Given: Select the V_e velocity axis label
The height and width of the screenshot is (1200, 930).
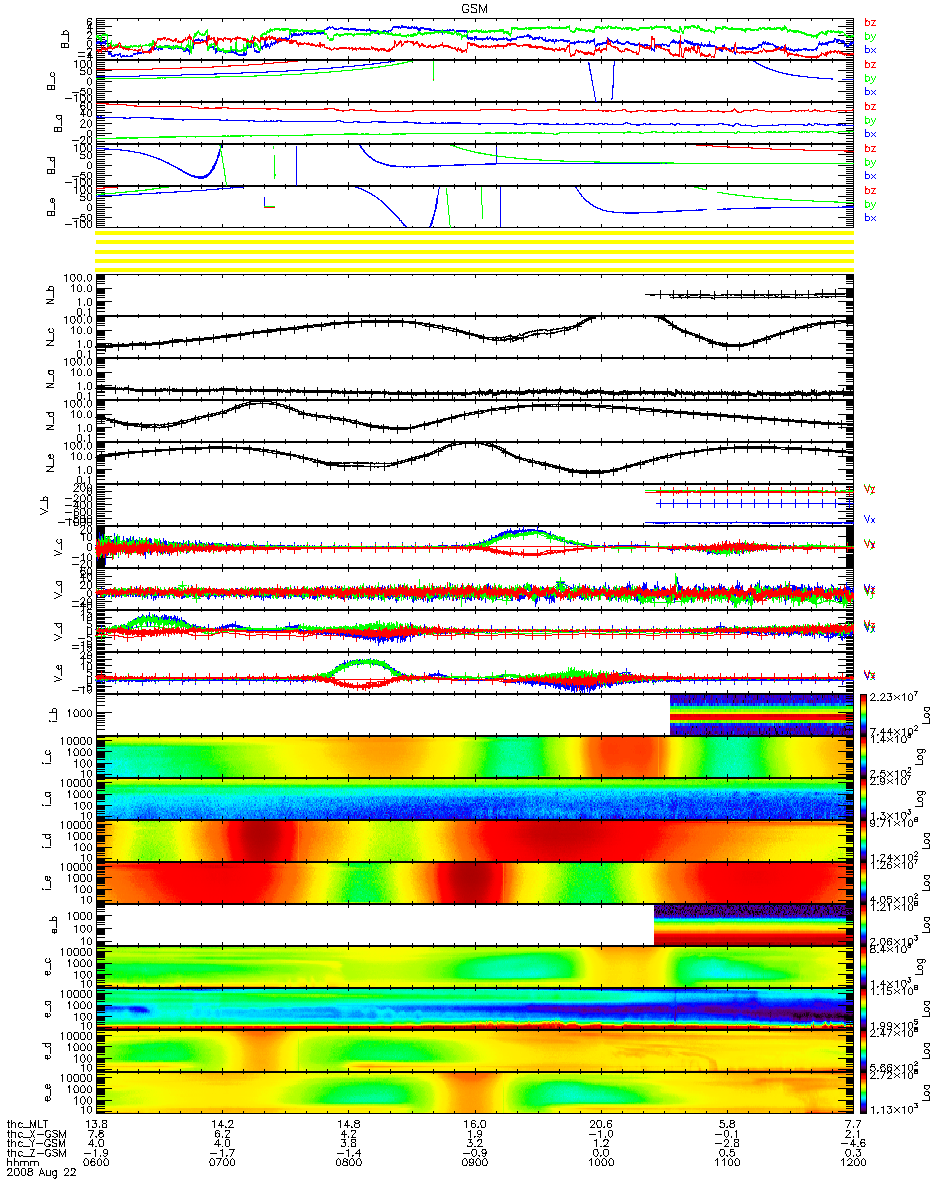Looking at the screenshot, I should click(58, 673).
